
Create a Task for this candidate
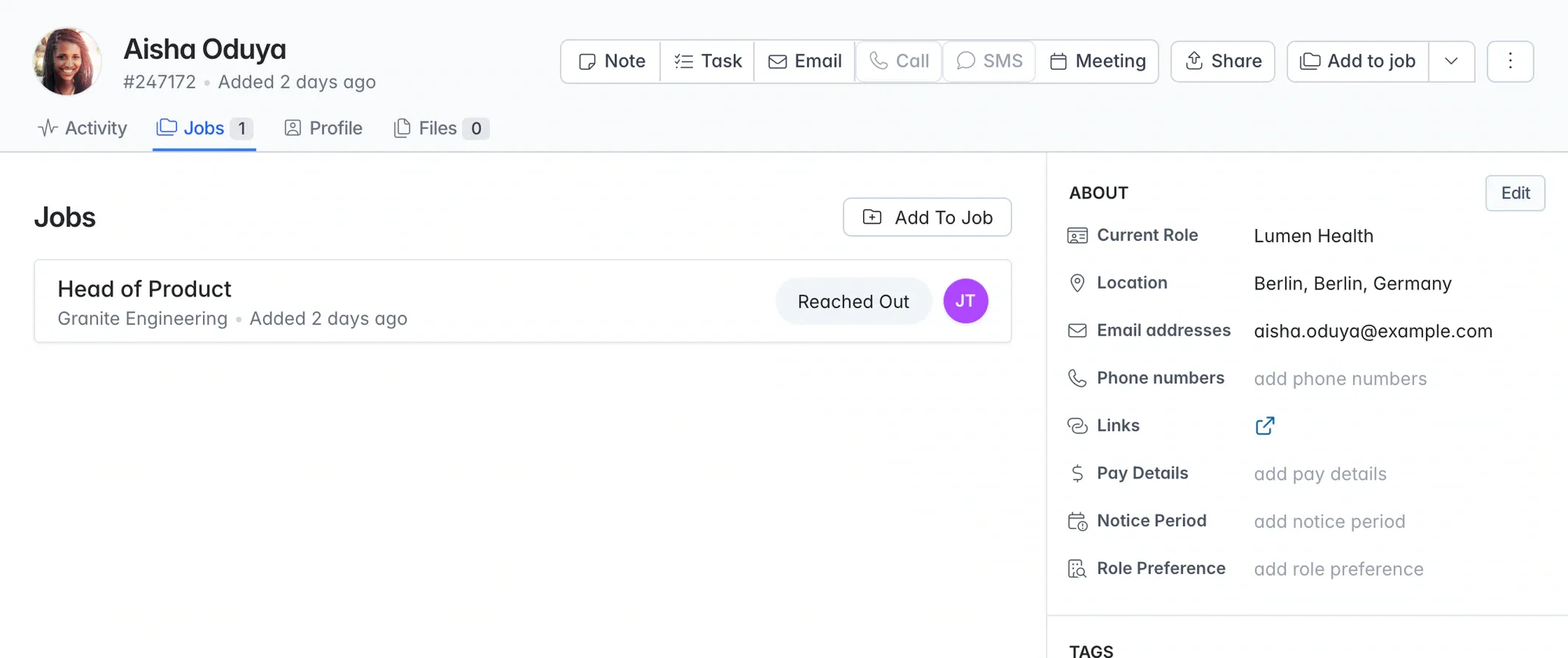707,61
